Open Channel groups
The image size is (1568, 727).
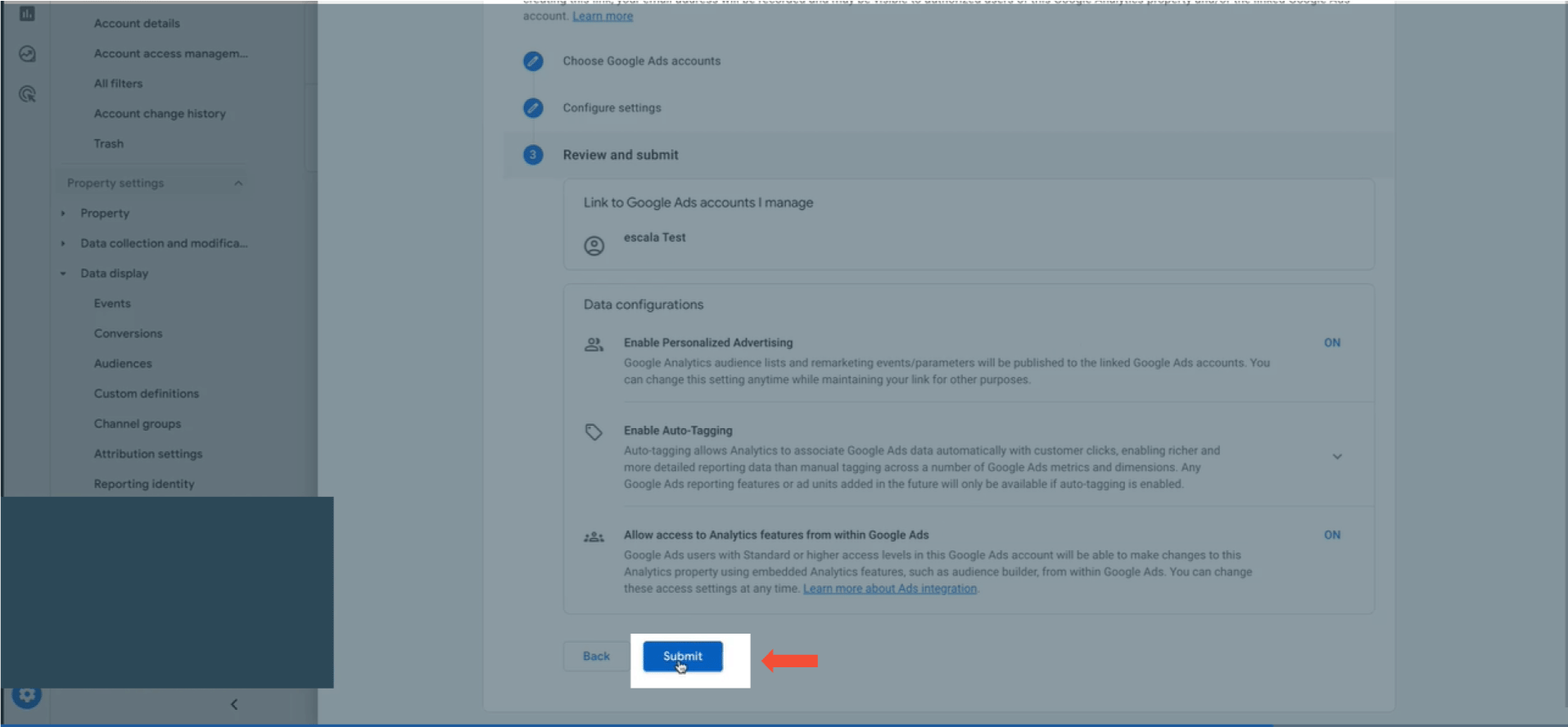138,424
